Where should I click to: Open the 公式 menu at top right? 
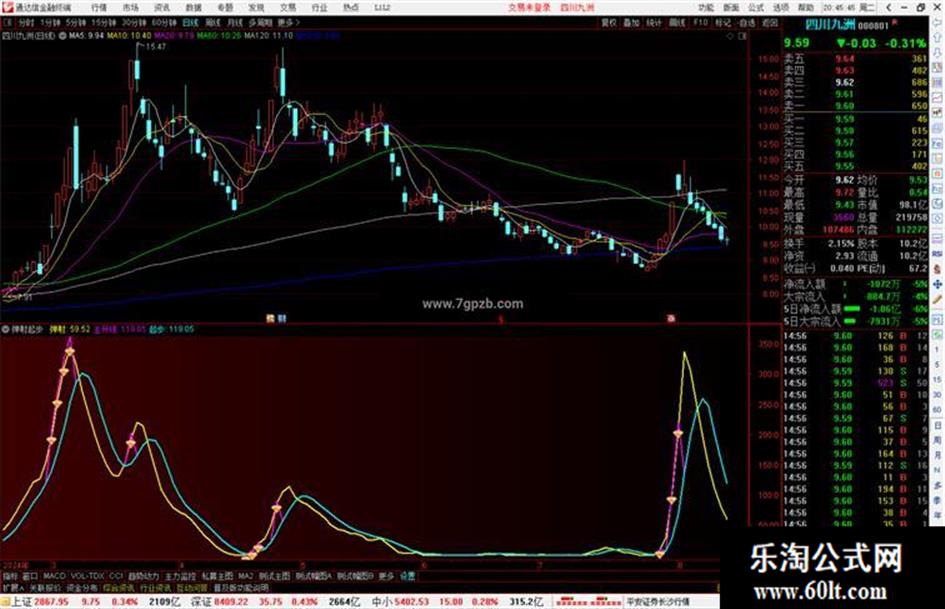click(x=756, y=8)
